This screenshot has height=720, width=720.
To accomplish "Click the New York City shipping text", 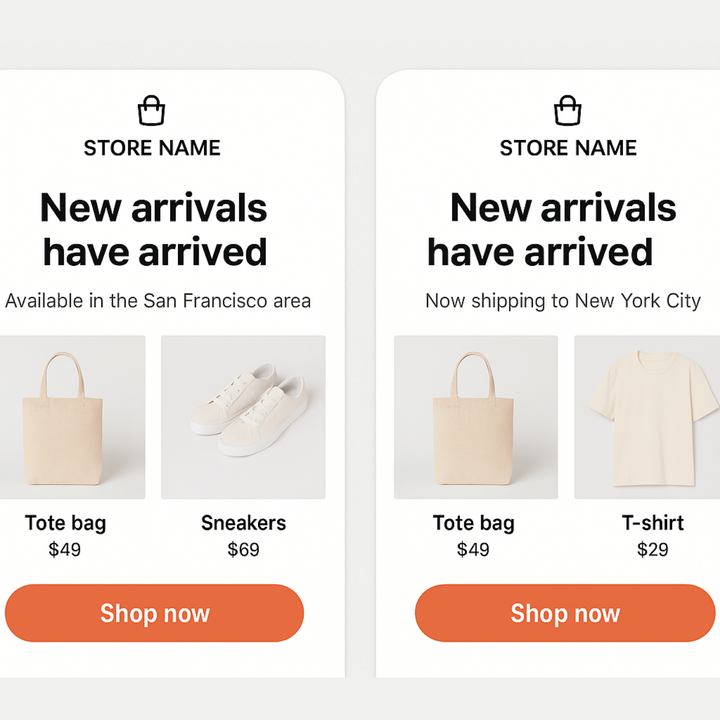I will [563, 301].
